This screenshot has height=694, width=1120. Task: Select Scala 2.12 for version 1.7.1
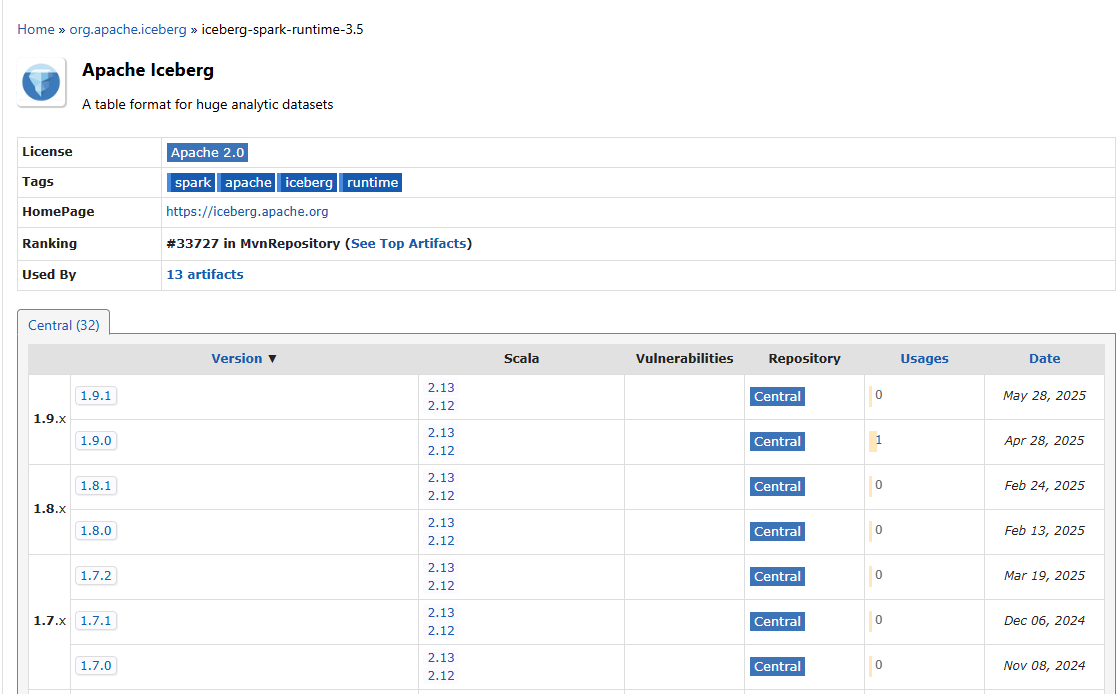(441, 630)
